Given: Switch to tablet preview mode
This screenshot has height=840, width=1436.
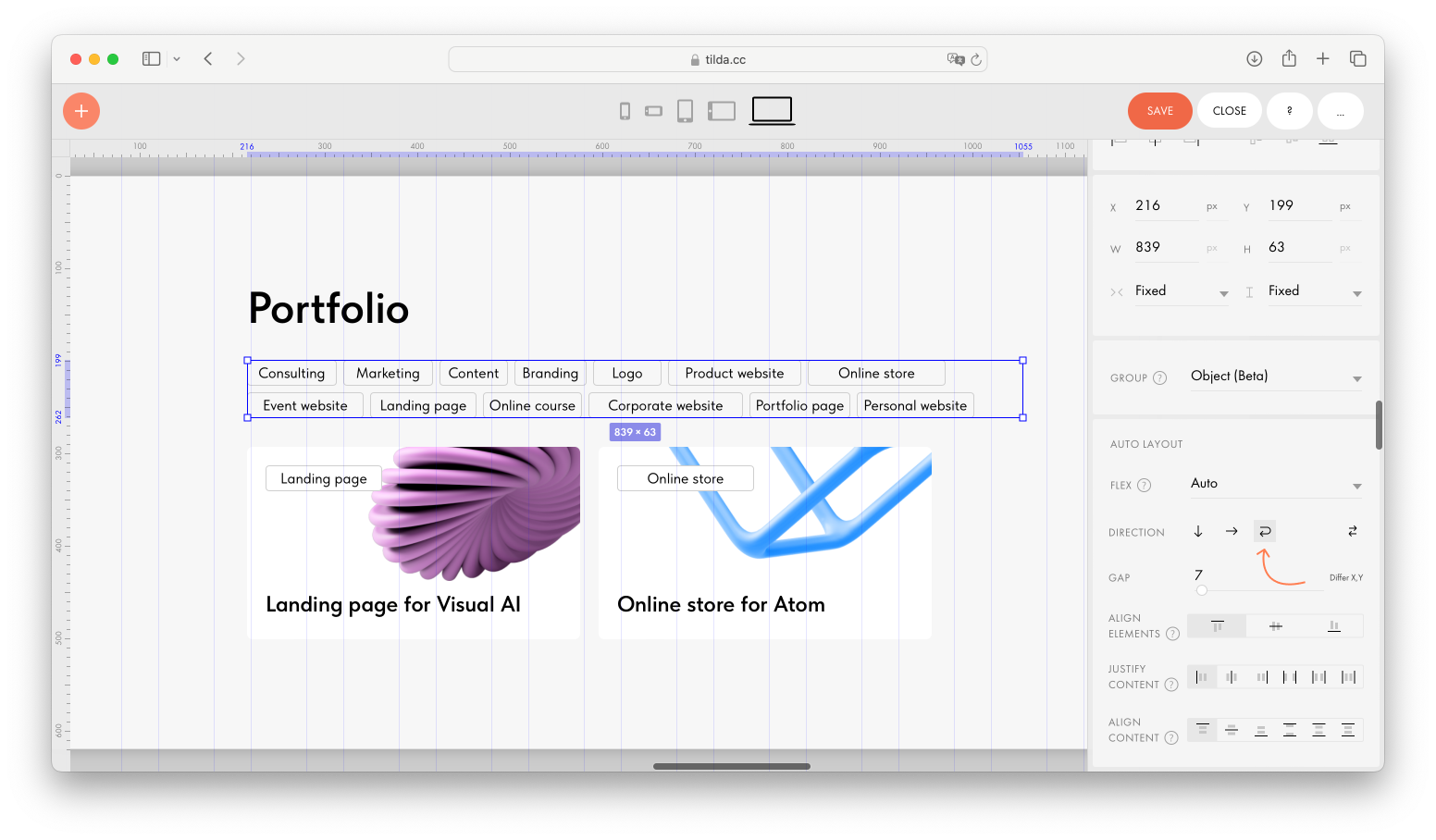Looking at the screenshot, I should 686,110.
